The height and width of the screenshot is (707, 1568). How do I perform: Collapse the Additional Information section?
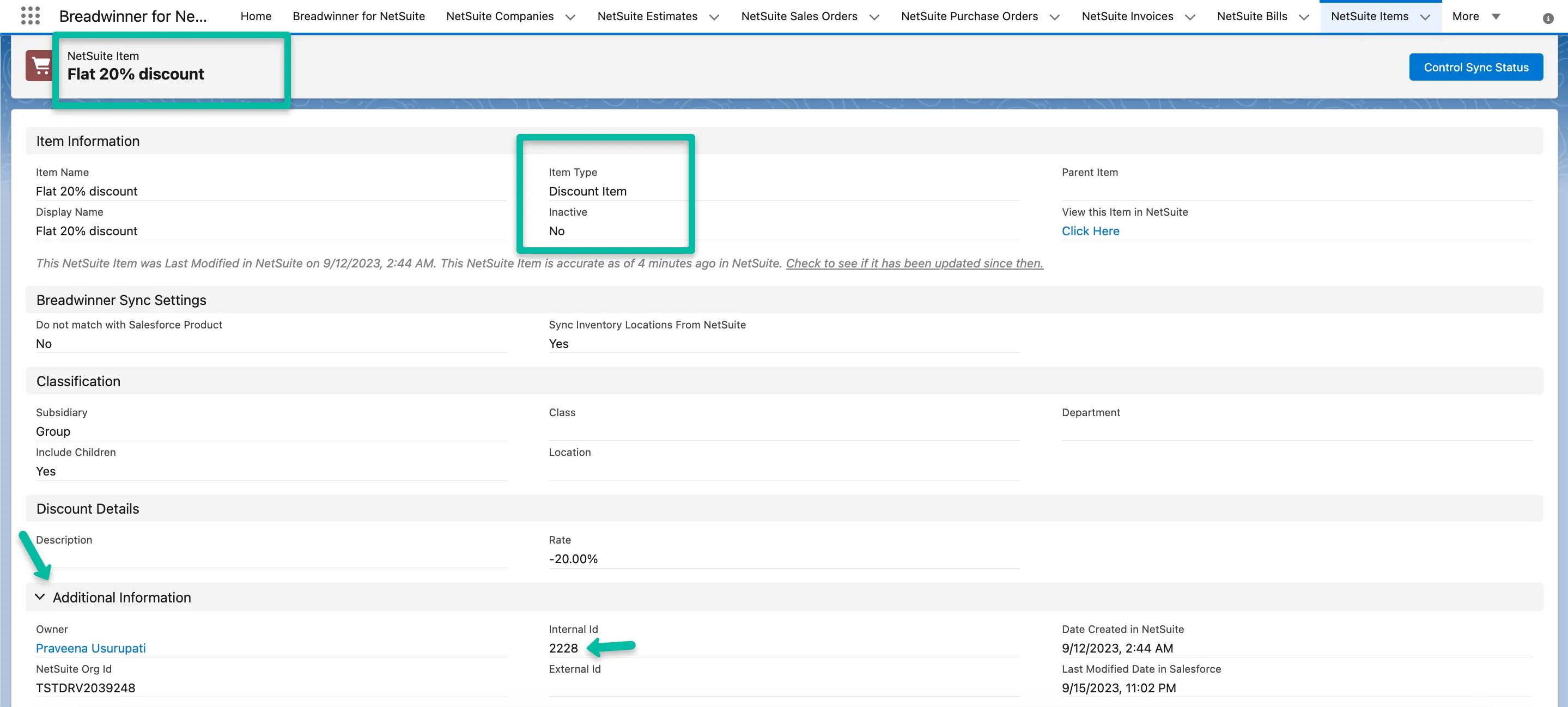(x=40, y=597)
